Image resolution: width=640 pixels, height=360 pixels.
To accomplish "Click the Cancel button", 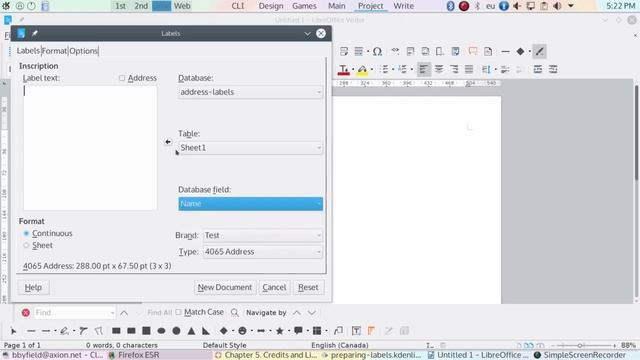I will click(x=274, y=287).
